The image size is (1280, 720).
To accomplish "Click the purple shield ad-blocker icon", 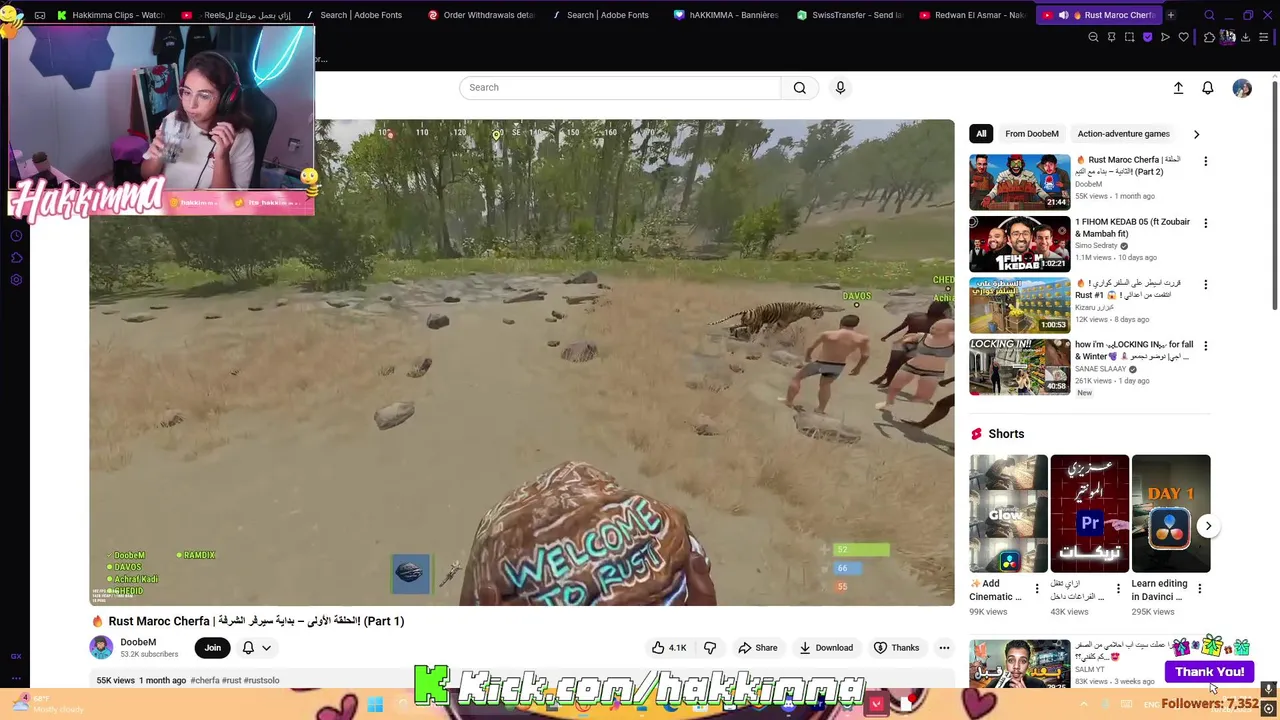I will (1147, 37).
